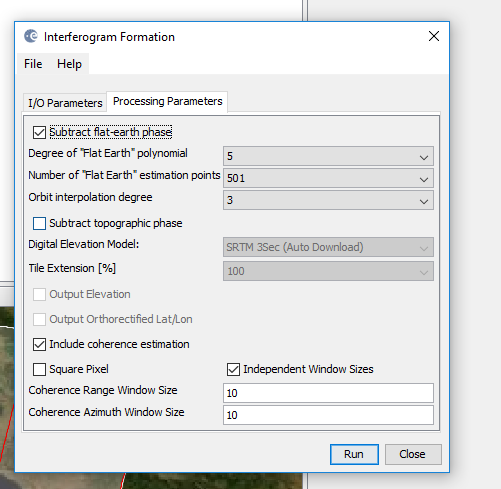Enable Subtract topographic phase checkbox
This screenshot has width=501, height=489.
coord(39,223)
